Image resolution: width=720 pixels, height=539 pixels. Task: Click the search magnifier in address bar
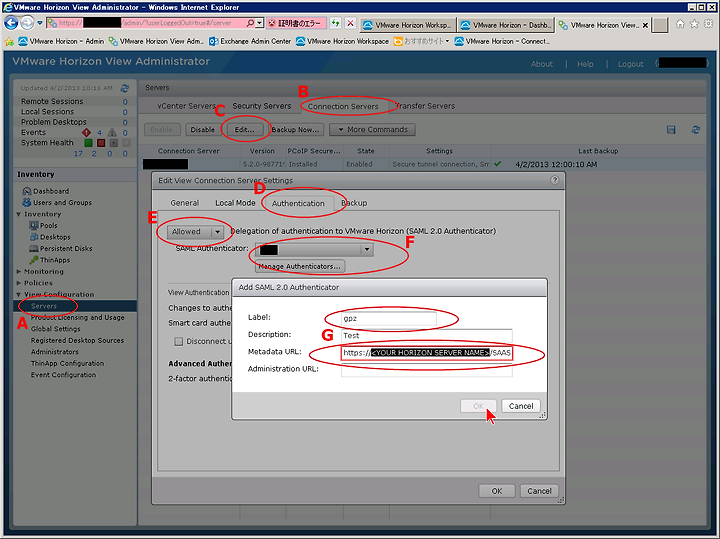(250, 23)
